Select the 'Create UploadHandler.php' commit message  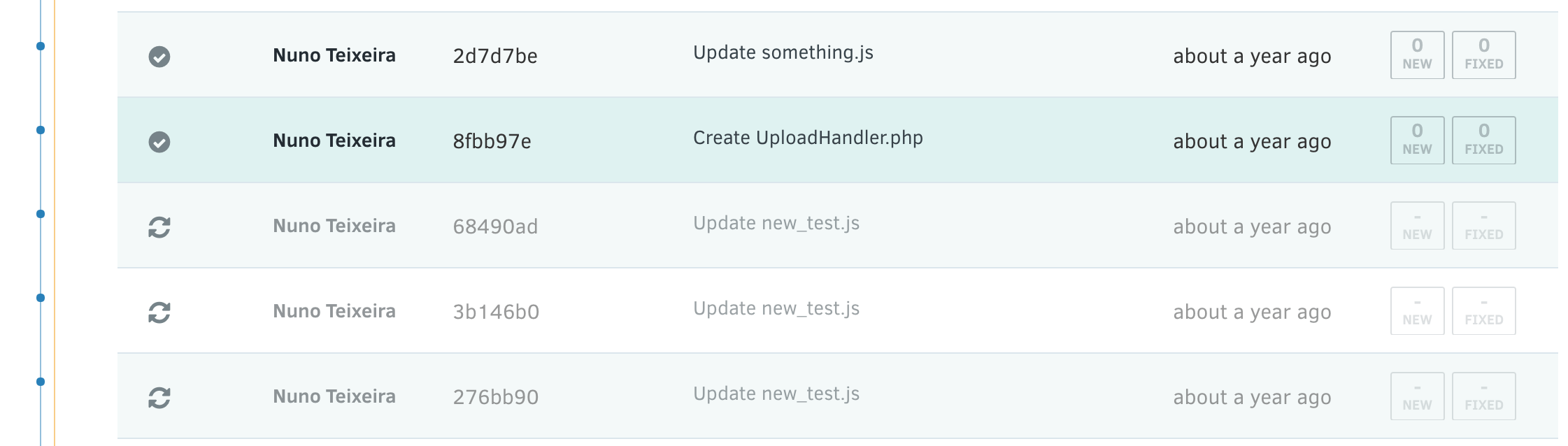808,138
